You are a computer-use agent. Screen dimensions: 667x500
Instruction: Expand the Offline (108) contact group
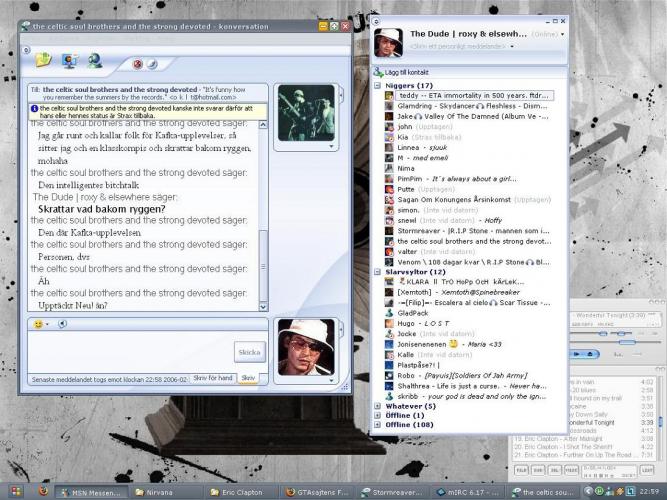tap(377, 424)
